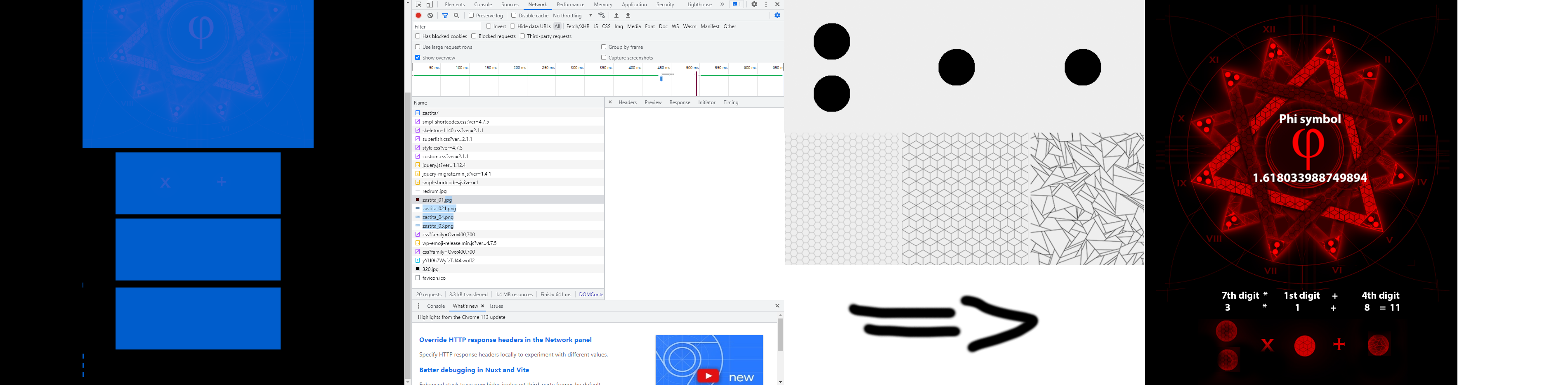
Task: Open the No throttling dropdown
Action: [572, 15]
